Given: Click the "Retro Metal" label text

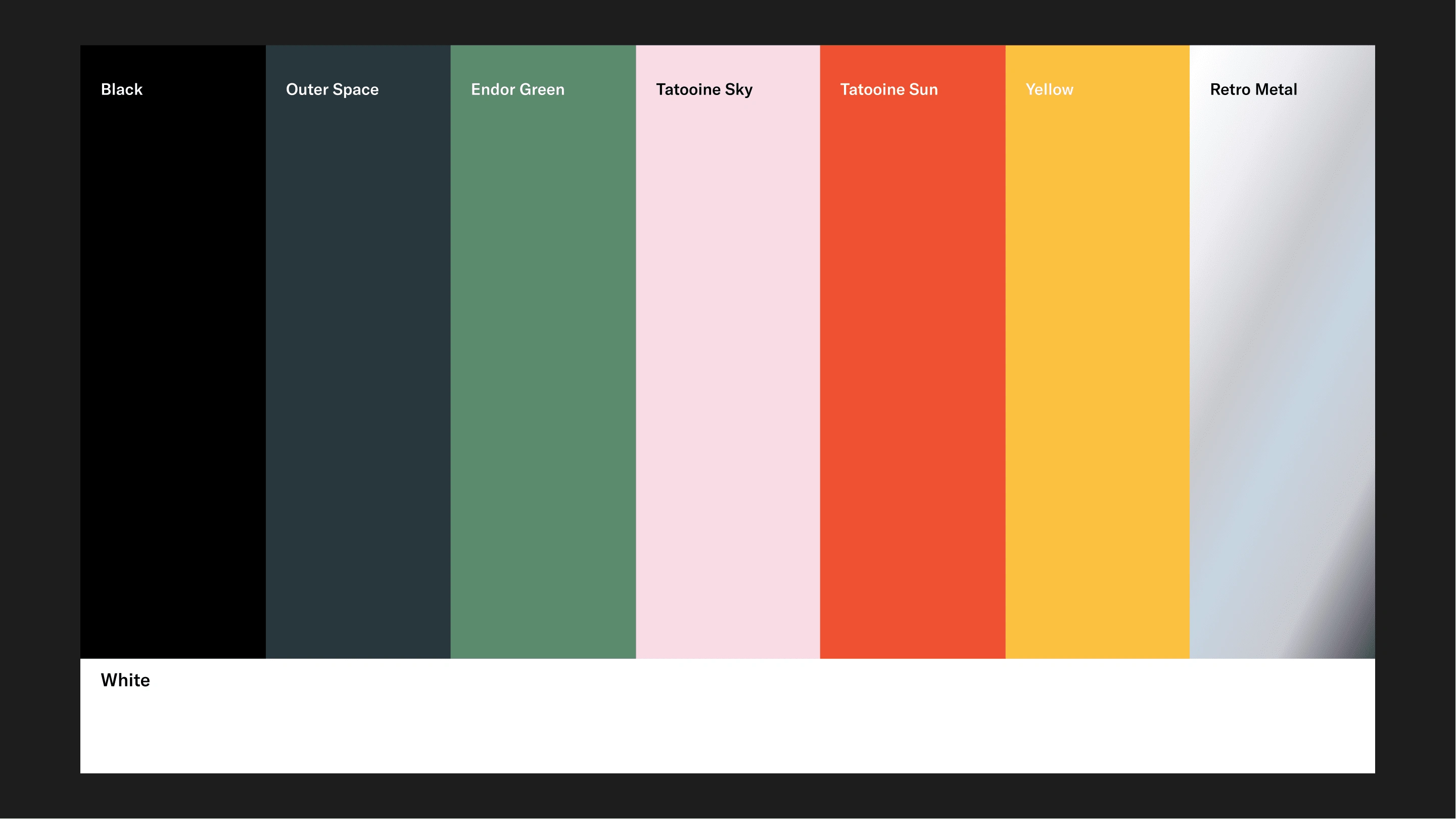Looking at the screenshot, I should (1254, 89).
